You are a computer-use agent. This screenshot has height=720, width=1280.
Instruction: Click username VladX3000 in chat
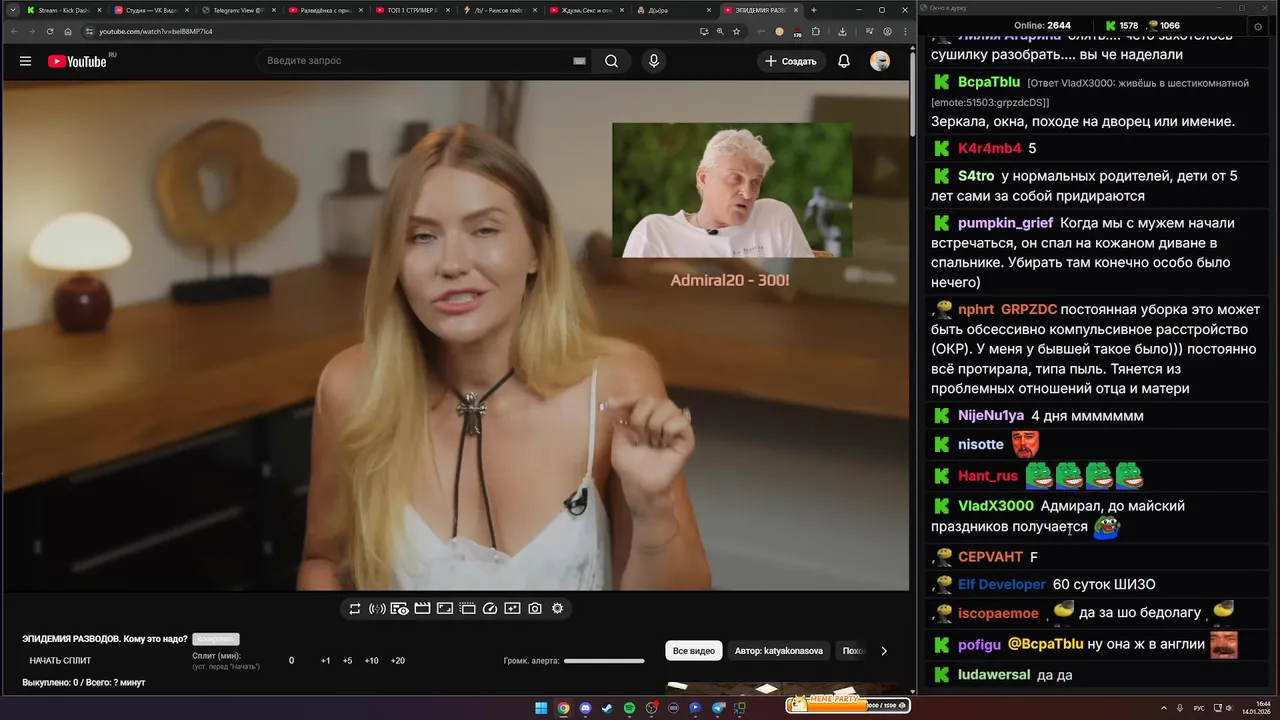(x=996, y=506)
